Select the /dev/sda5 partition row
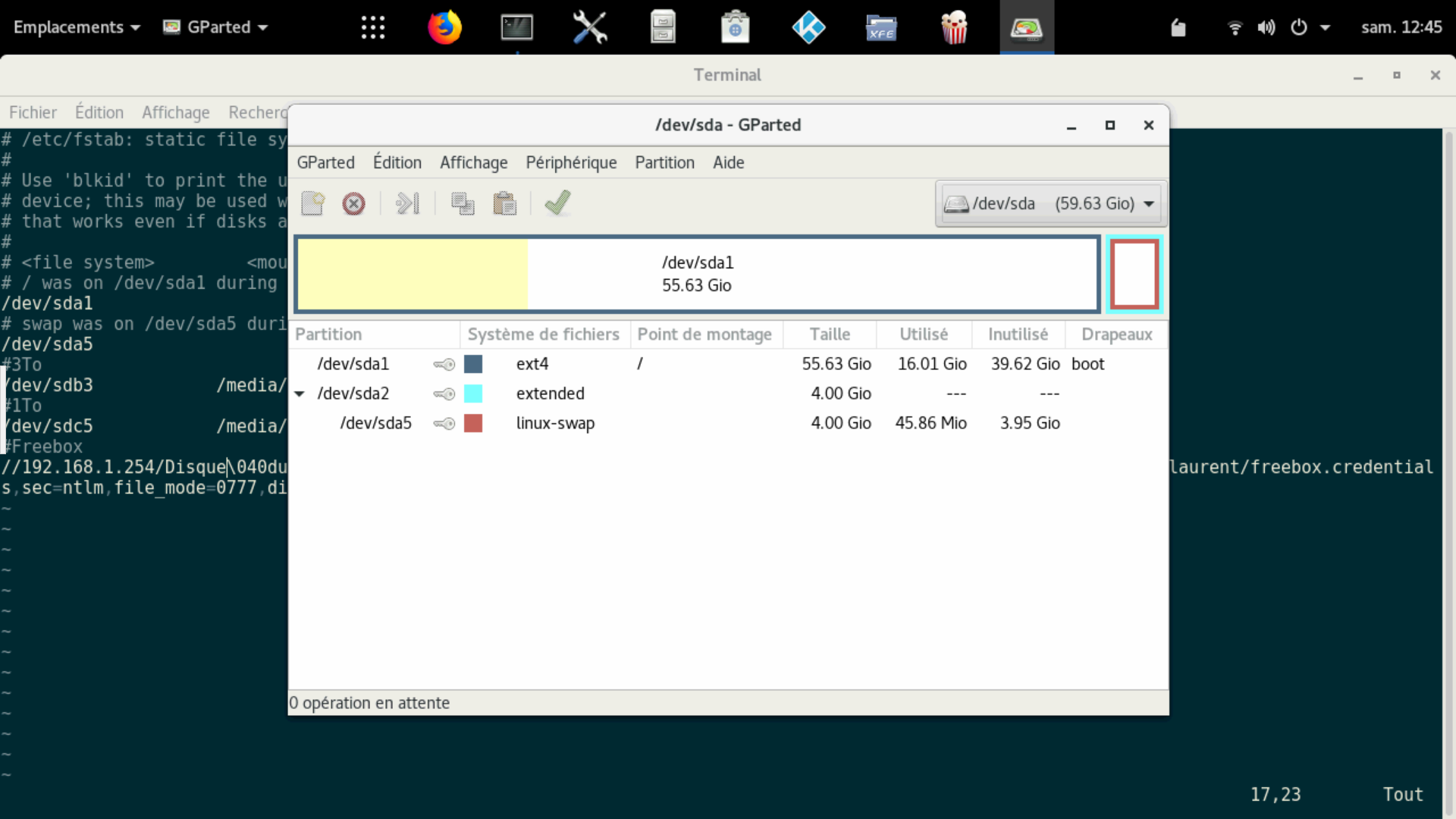1456x819 pixels. (376, 423)
